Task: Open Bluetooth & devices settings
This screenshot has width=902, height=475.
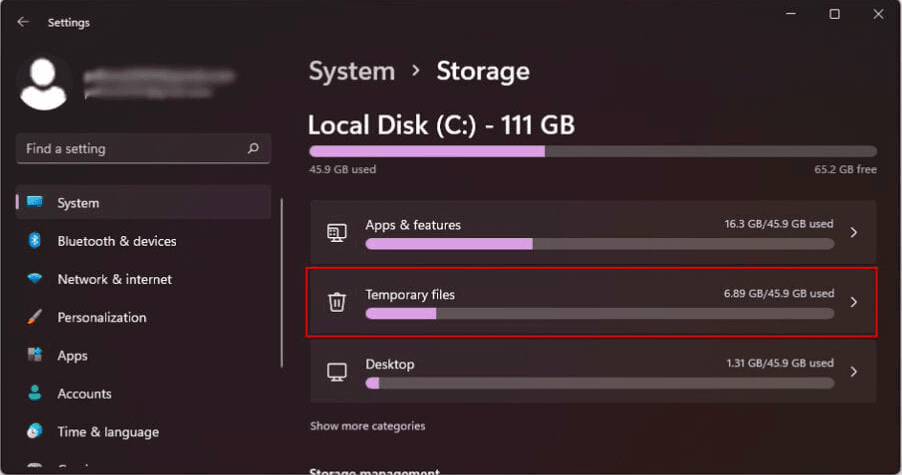Action: click(x=116, y=241)
